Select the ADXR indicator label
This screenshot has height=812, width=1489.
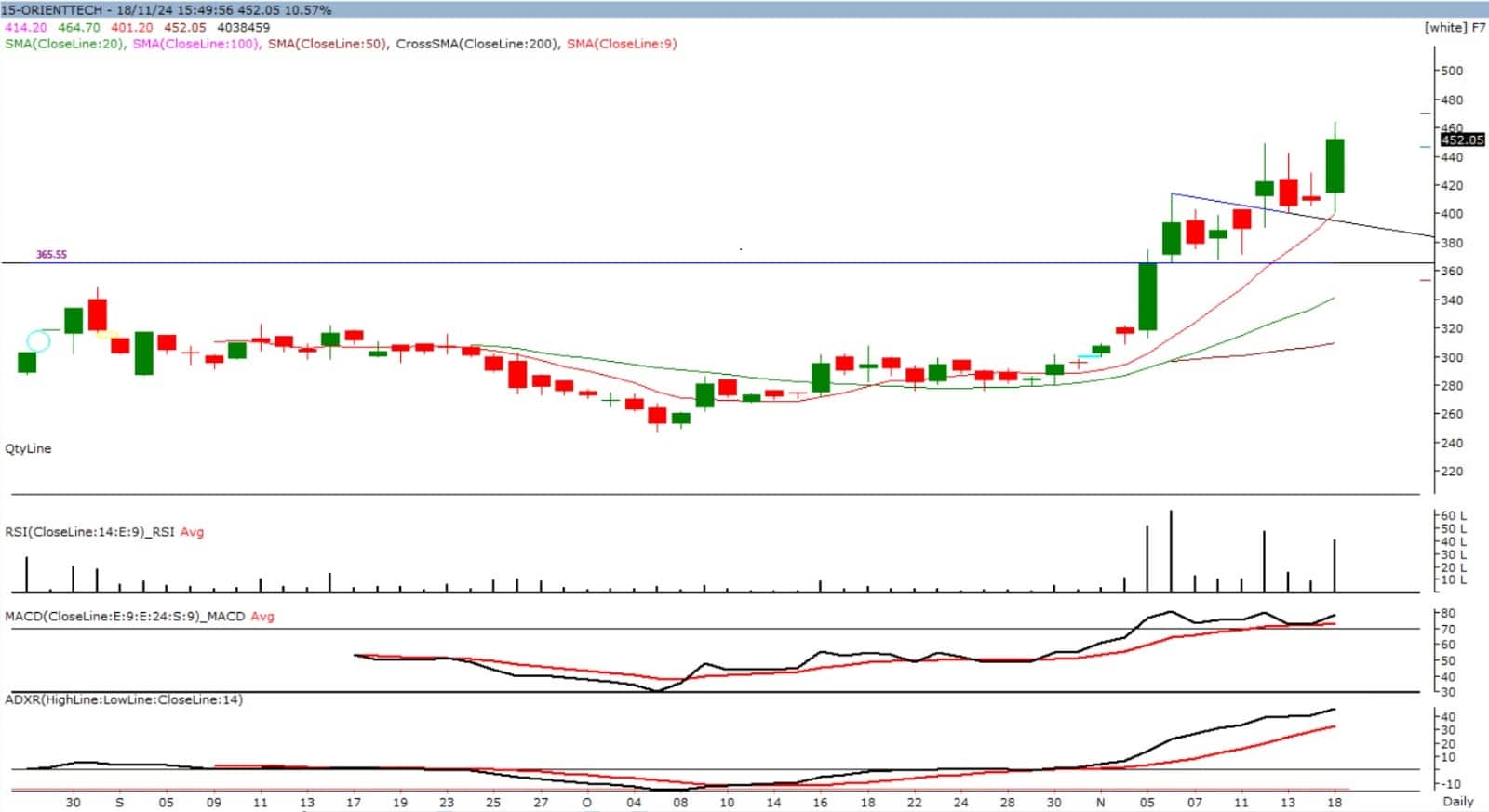pyautogui.click(x=123, y=699)
